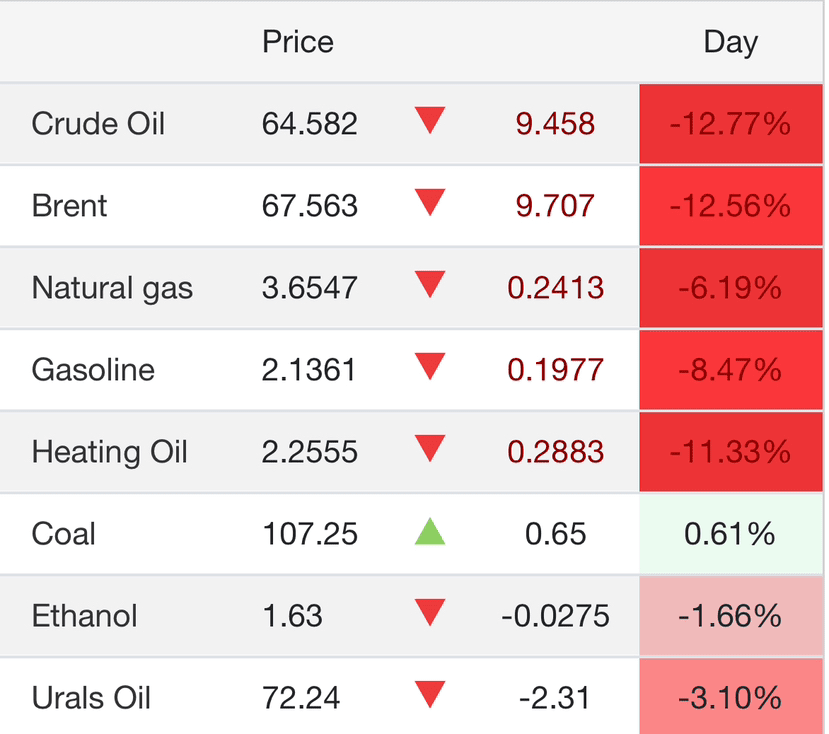The height and width of the screenshot is (734, 829).
Task: Click the Gasoline price 2.1361
Action: [309, 370]
